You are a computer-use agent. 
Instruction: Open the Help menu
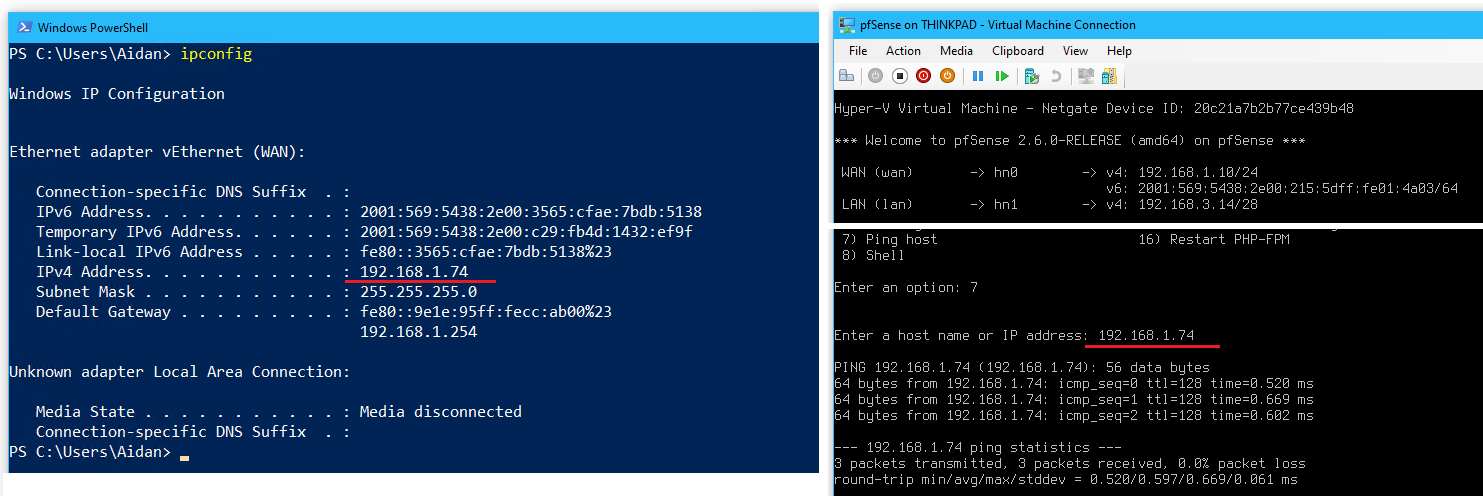pos(1119,51)
